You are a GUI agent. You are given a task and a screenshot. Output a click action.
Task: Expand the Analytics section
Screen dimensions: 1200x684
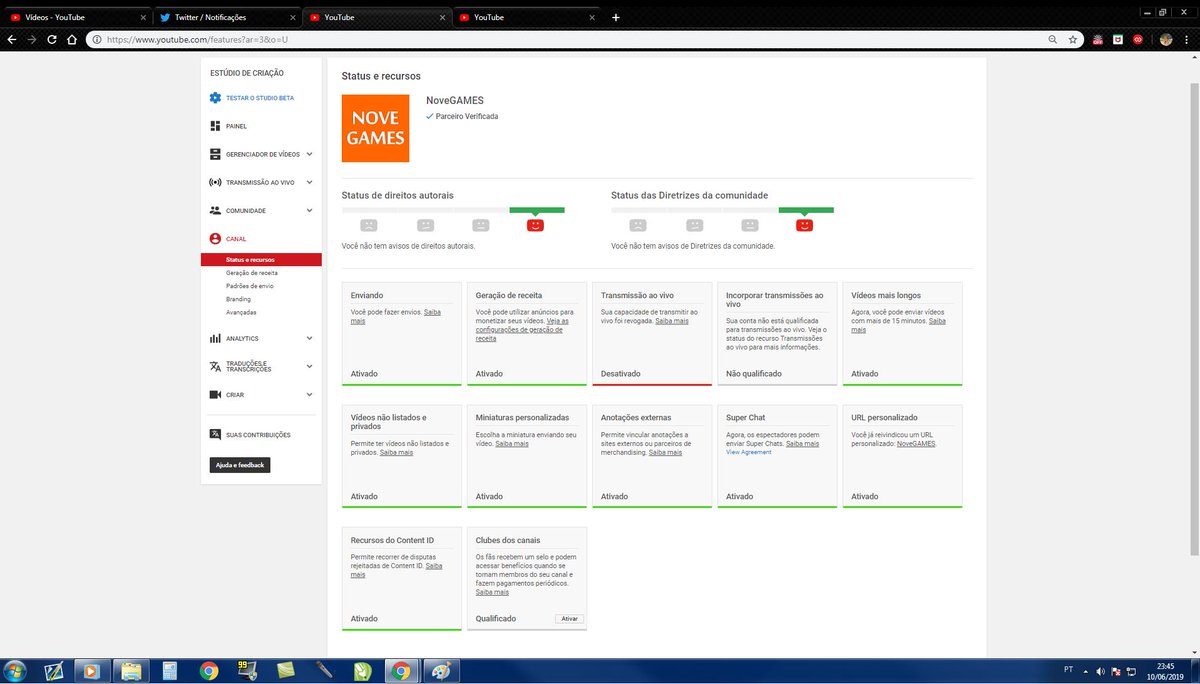[x=309, y=339]
